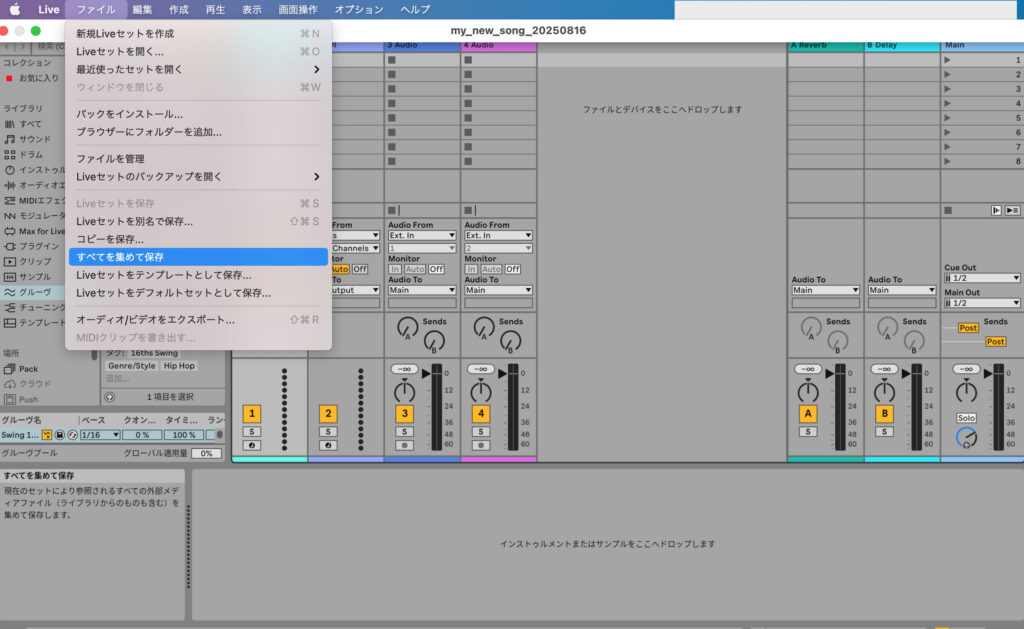Arm track 4 record button

[481, 445]
